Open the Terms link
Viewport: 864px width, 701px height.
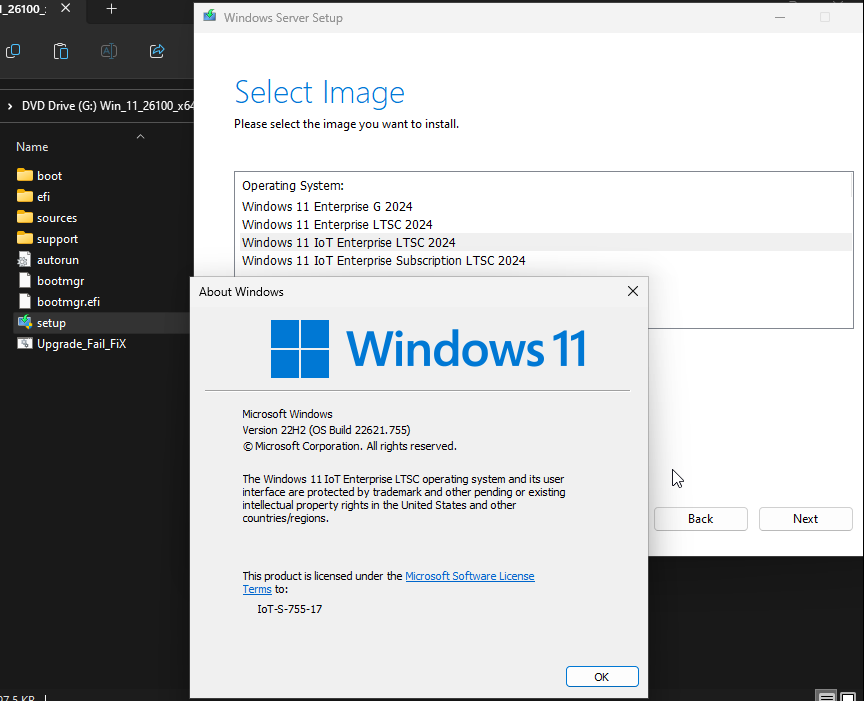pyautogui.click(x=257, y=589)
